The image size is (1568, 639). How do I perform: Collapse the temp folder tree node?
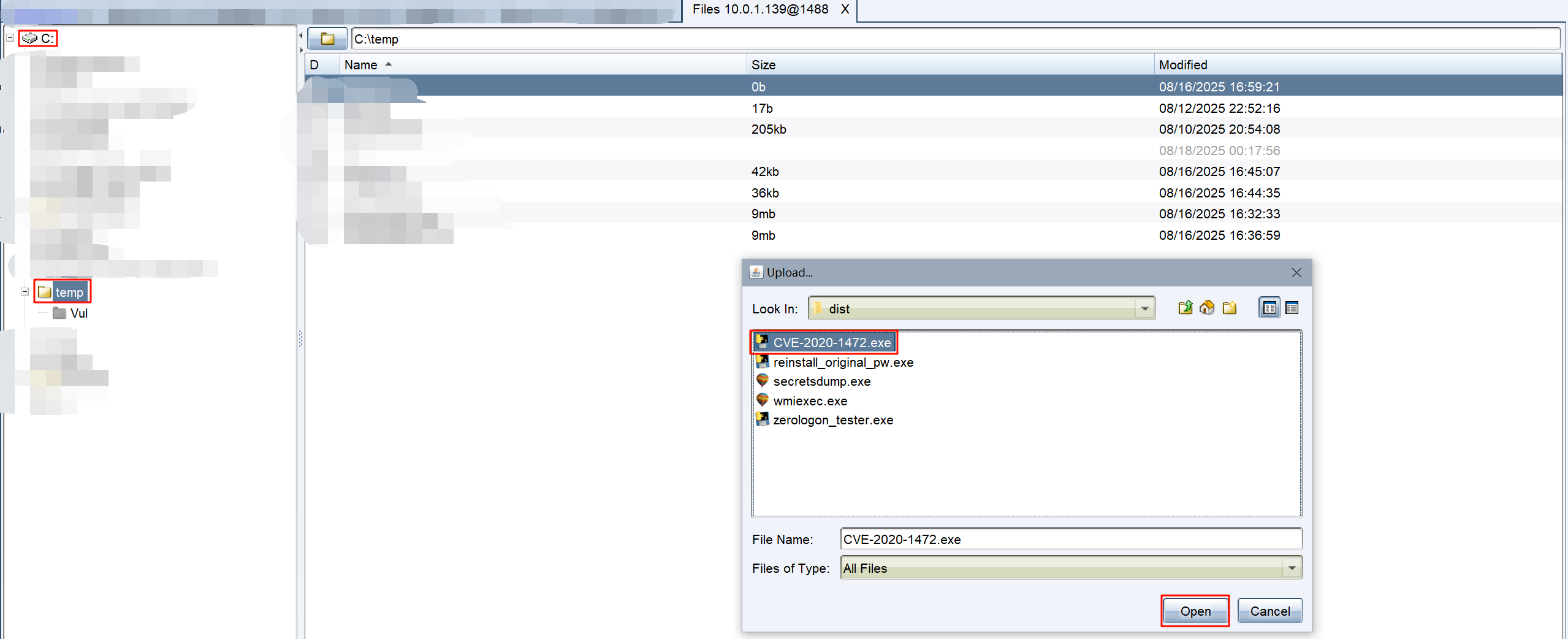coord(25,292)
